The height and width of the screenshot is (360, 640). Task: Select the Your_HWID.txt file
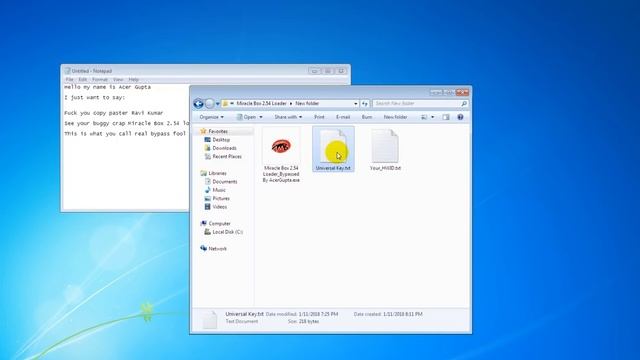tap(385, 150)
